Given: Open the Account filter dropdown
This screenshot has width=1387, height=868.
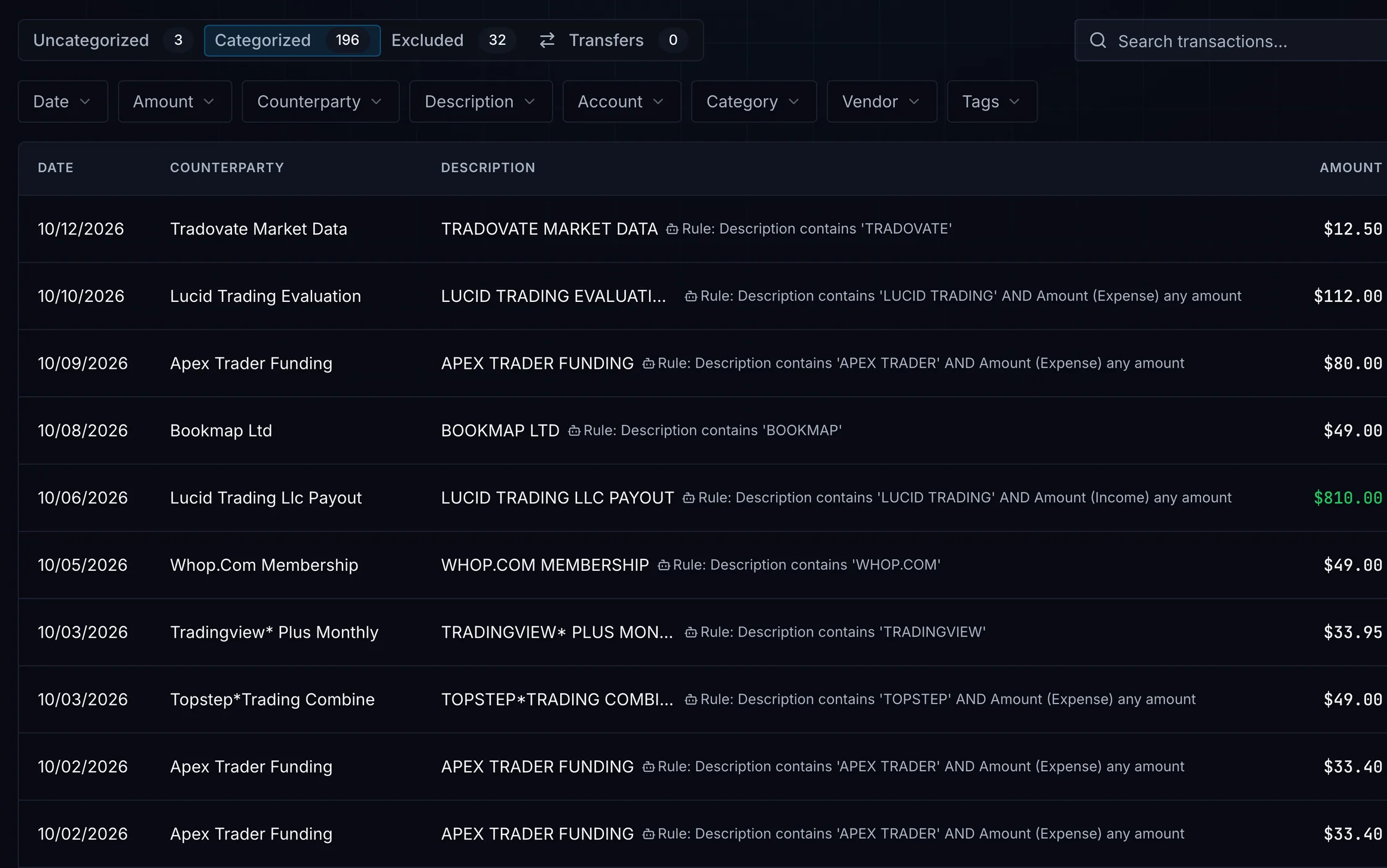Looking at the screenshot, I should [x=622, y=102].
